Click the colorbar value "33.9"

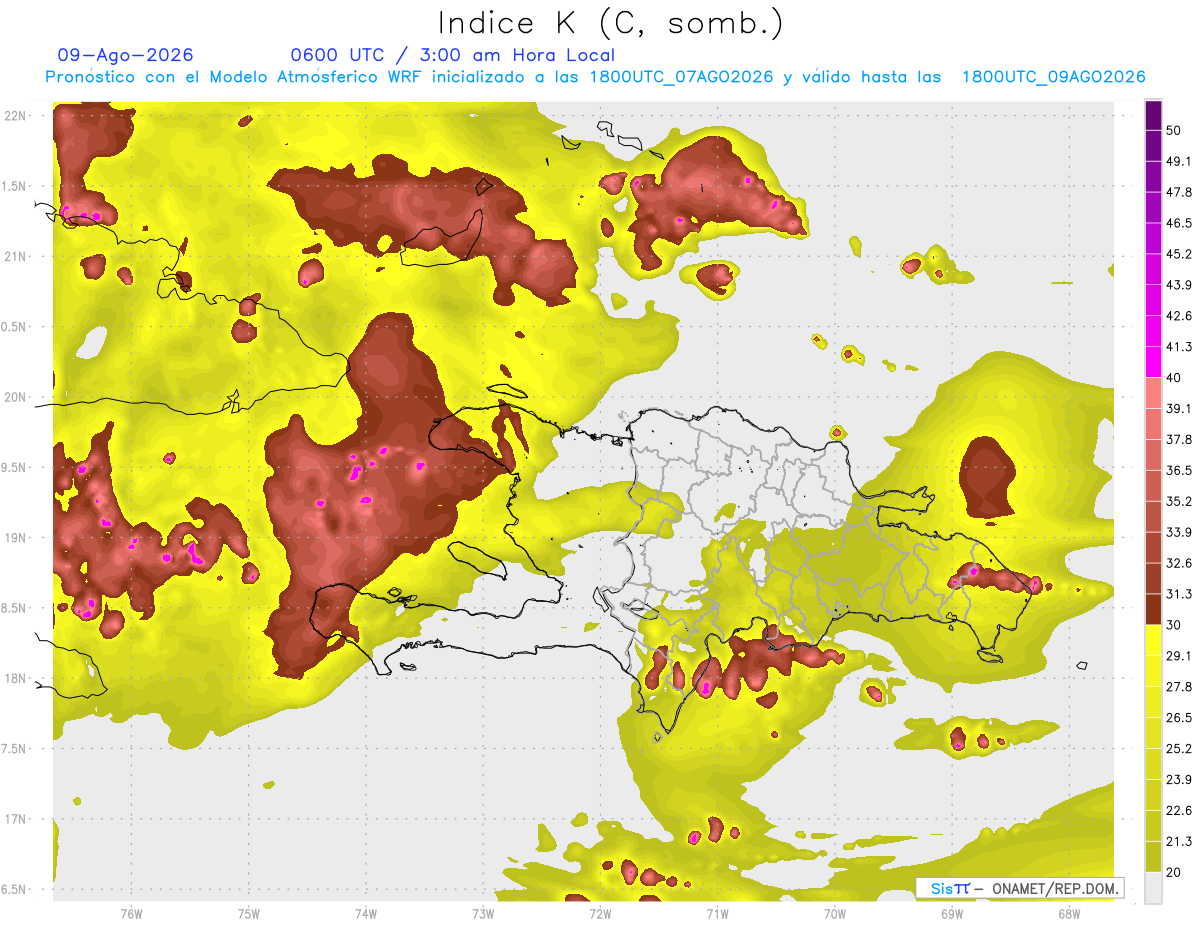click(x=1179, y=532)
